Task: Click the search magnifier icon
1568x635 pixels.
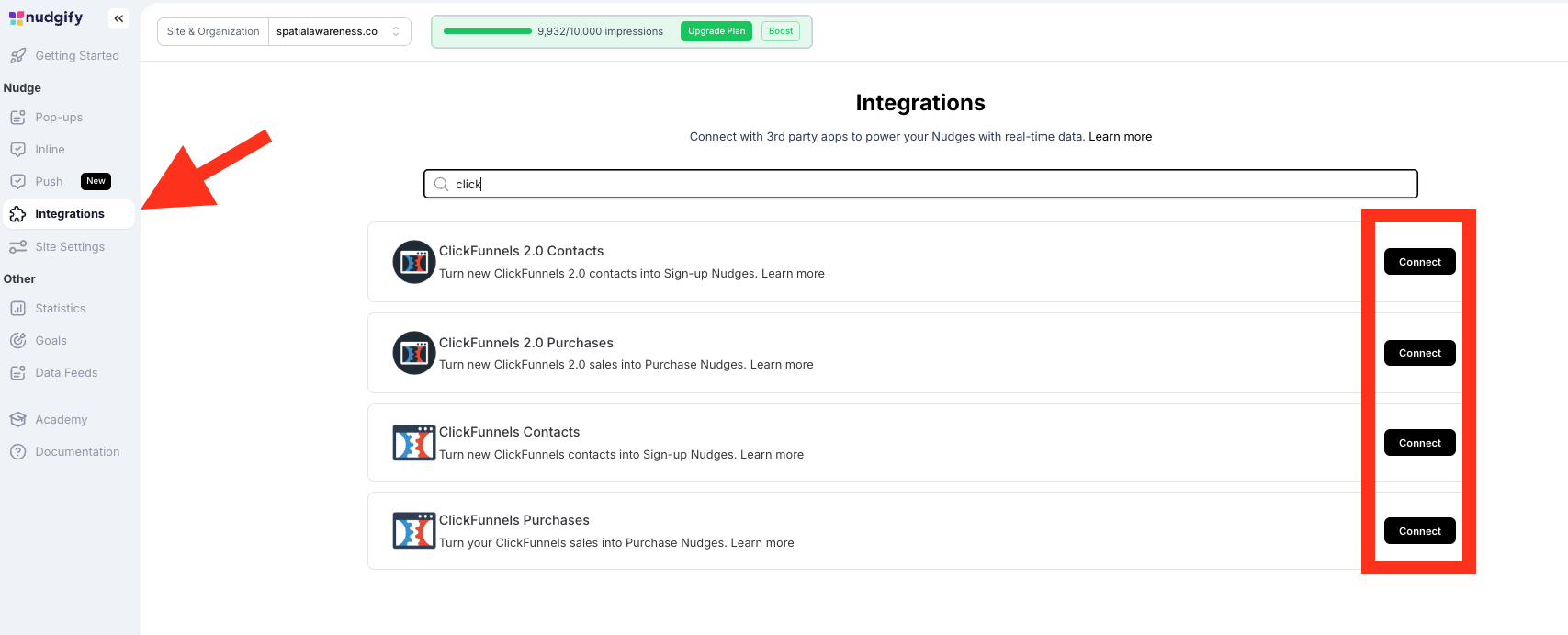Action: (x=441, y=184)
